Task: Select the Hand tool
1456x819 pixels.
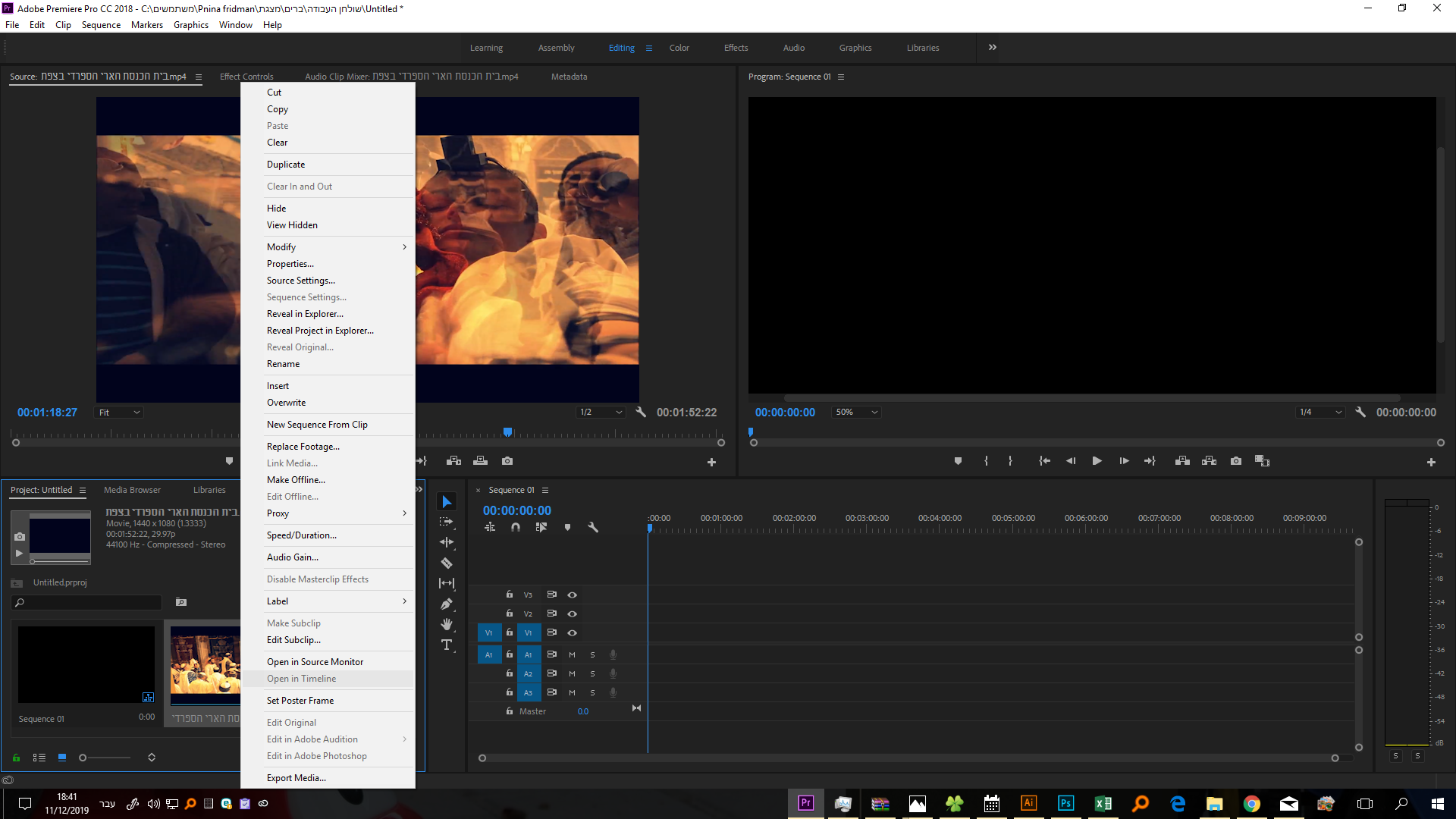Action: (x=447, y=624)
